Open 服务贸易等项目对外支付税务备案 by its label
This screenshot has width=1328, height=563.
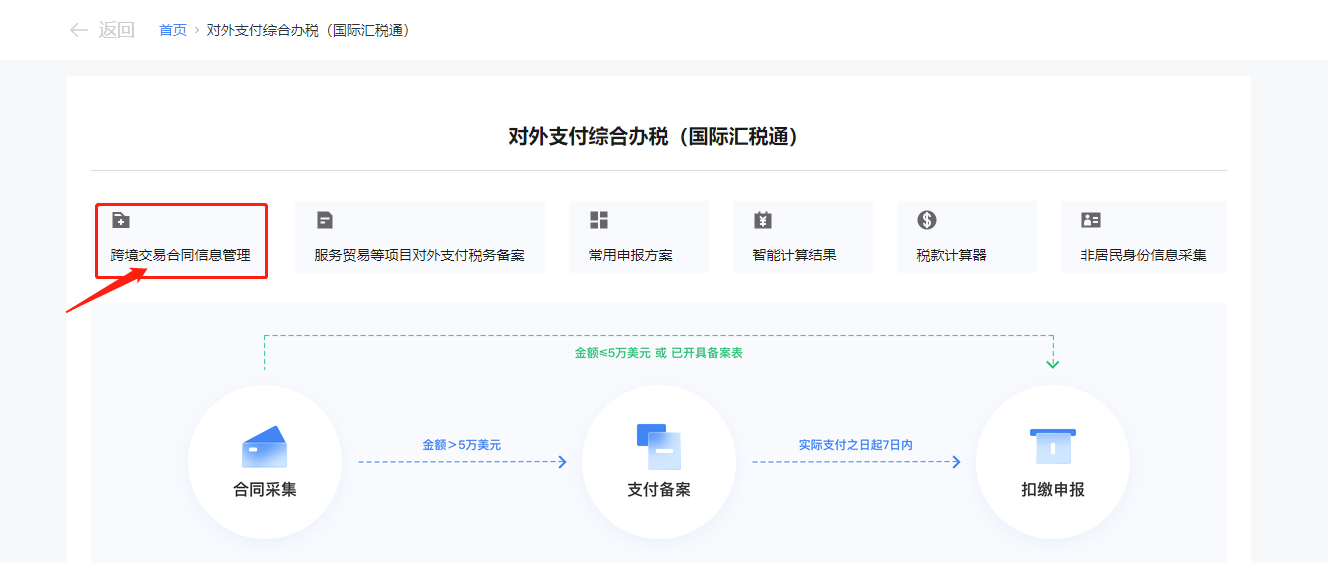[419, 255]
